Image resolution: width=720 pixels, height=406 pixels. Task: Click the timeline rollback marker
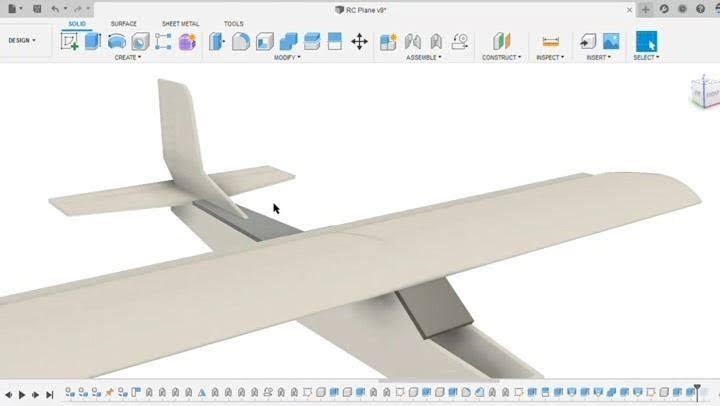(x=697, y=392)
